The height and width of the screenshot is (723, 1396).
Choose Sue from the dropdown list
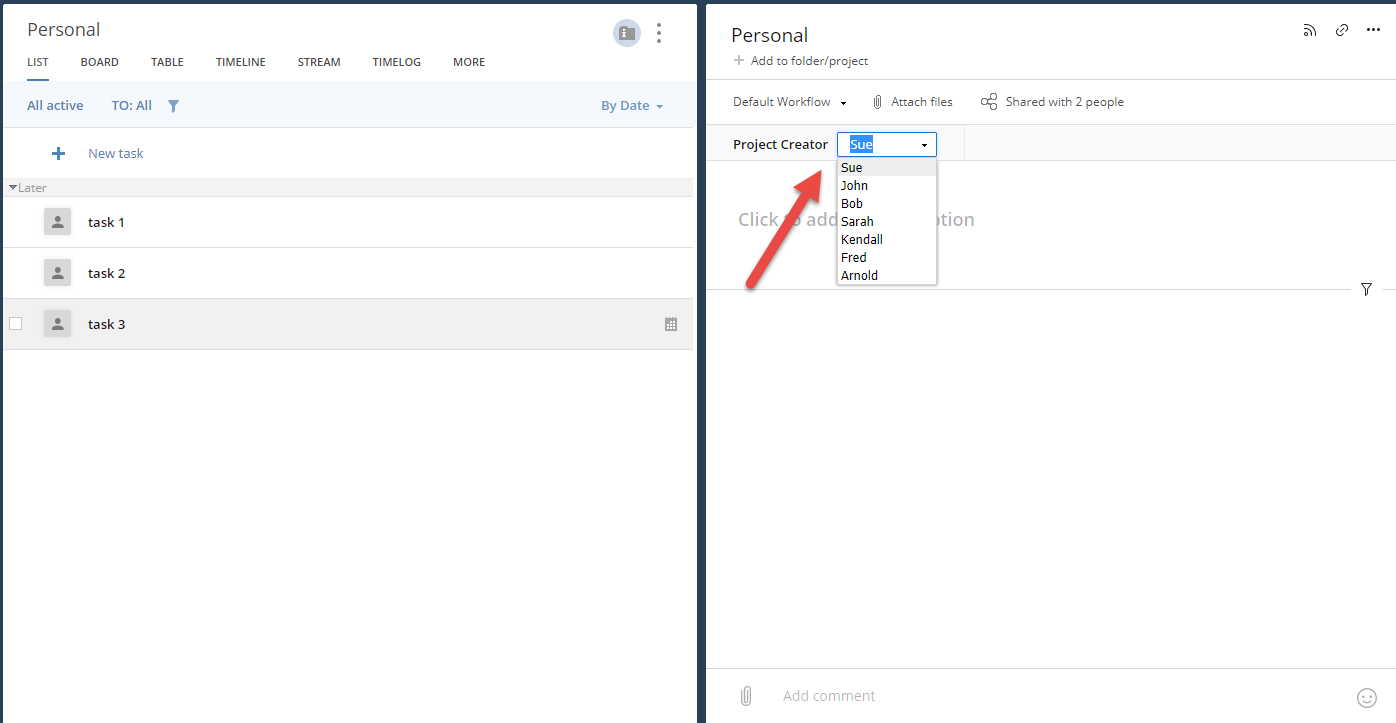tap(887, 168)
